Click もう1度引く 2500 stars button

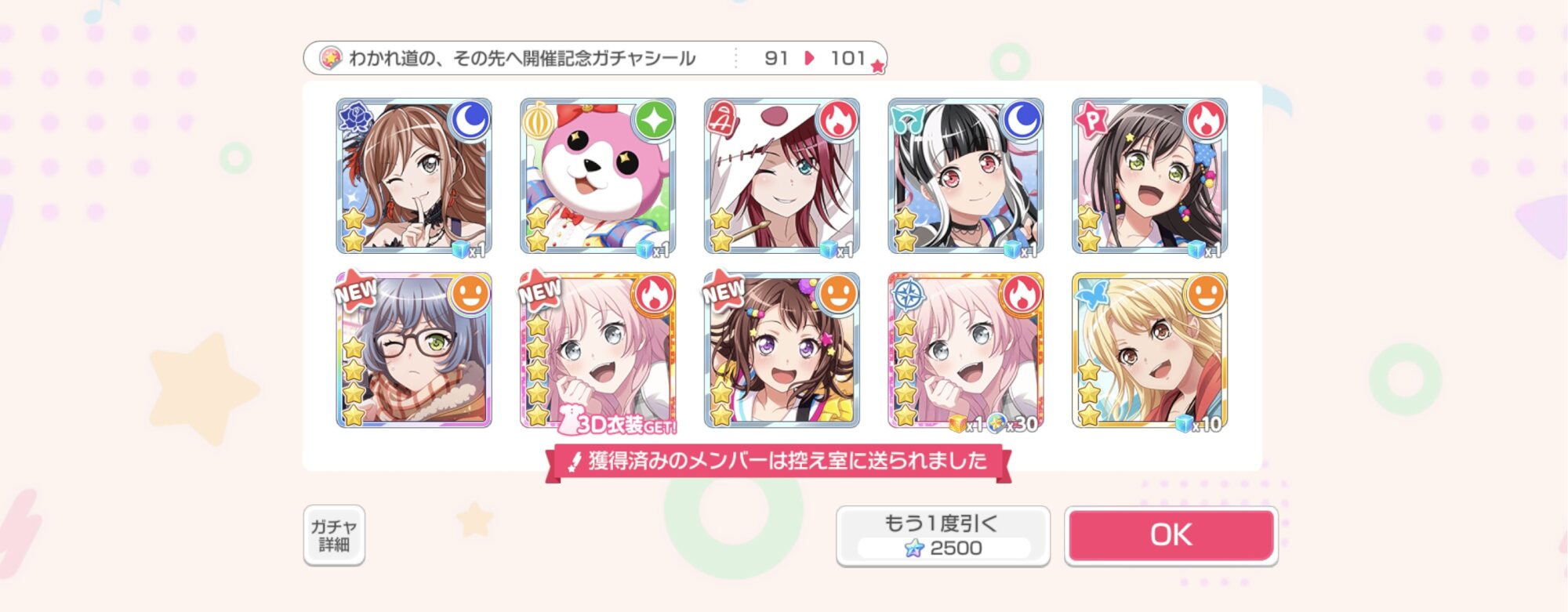942,535
